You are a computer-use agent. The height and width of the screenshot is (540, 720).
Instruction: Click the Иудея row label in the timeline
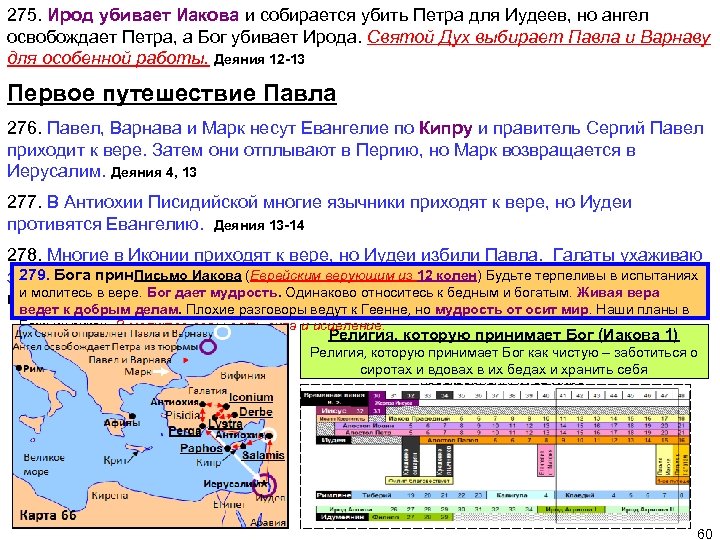click(334, 440)
